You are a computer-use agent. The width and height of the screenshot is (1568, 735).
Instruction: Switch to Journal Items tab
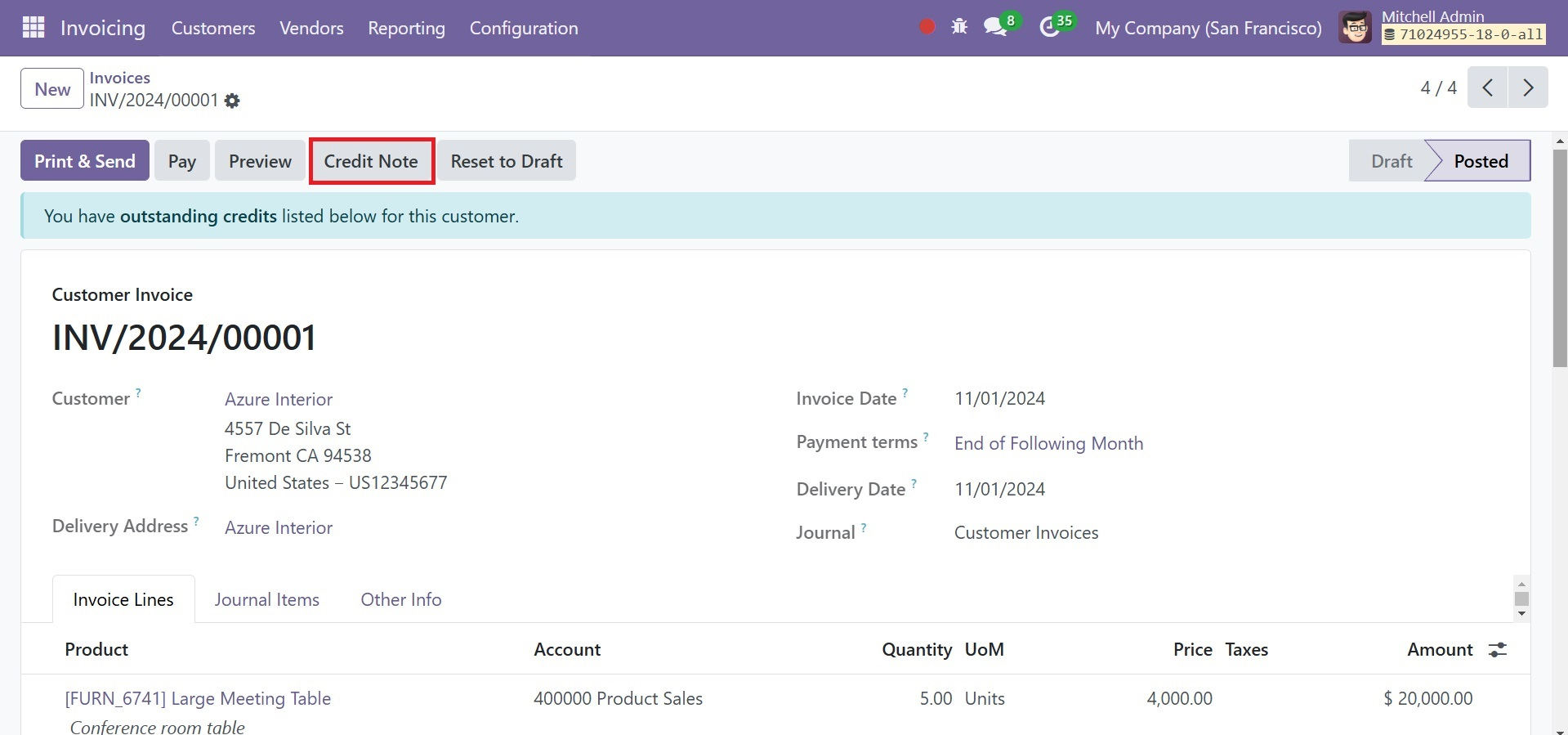266,599
